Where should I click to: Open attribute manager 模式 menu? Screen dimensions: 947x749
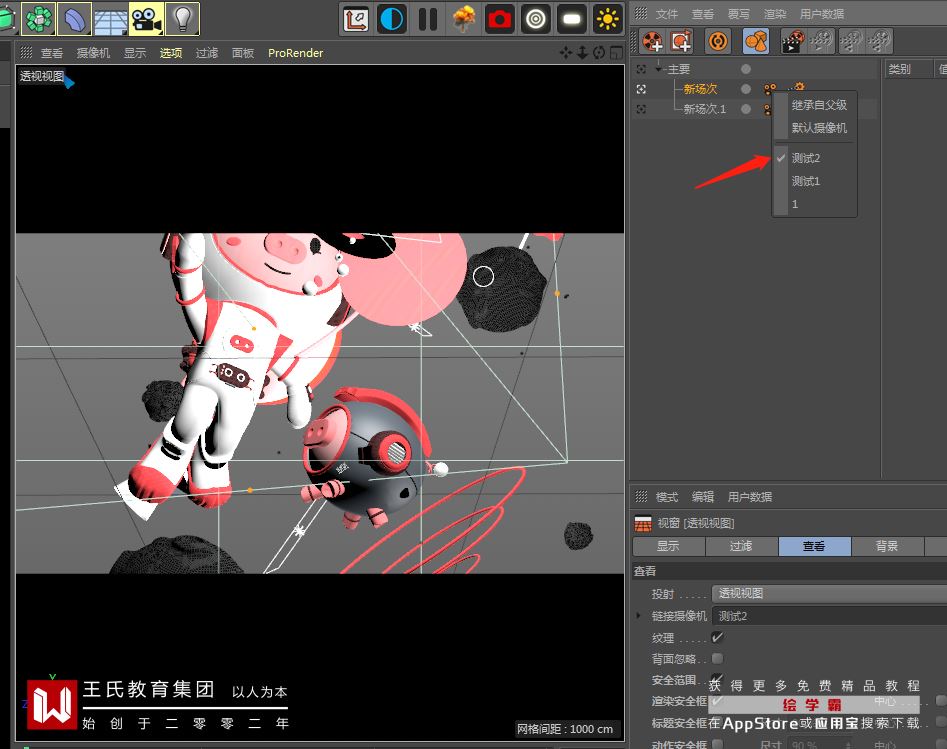click(667, 497)
